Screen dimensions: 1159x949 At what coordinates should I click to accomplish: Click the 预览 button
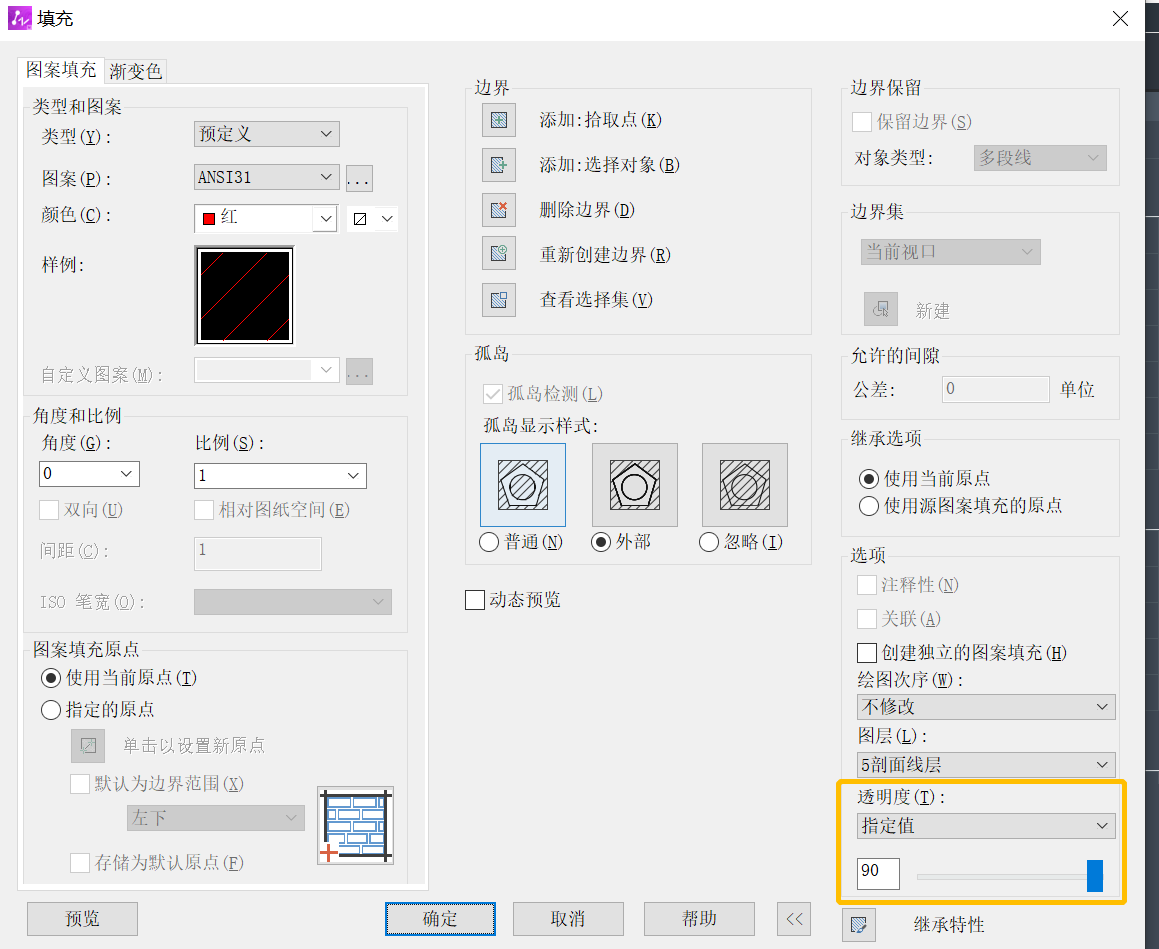tap(82, 919)
